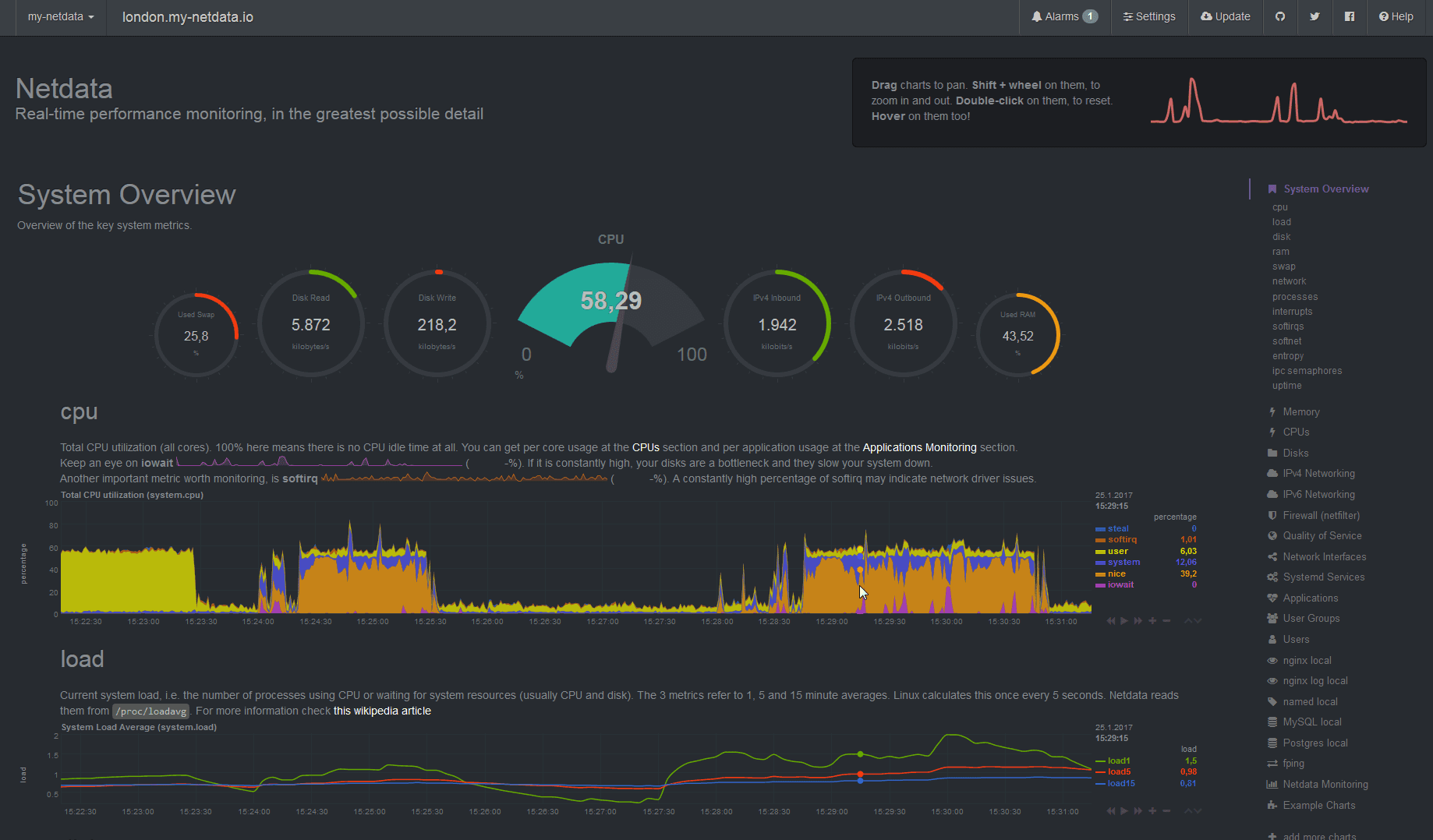Pan the load chart backward with rewind icon

pyautogui.click(x=1110, y=810)
